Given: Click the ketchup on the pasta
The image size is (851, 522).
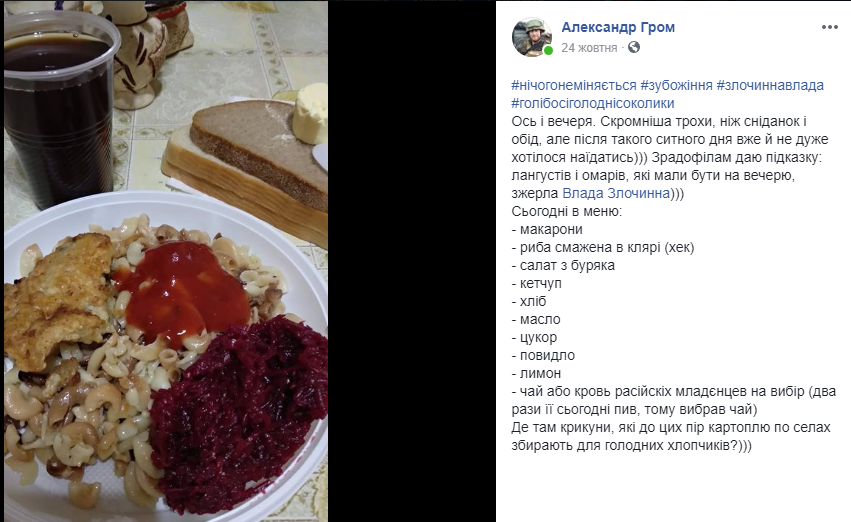Looking at the screenshot, I should (x=182, y=292).
